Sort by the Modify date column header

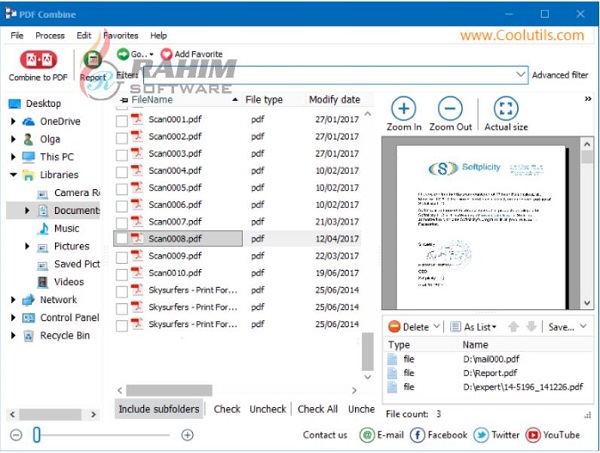[334, 100]
